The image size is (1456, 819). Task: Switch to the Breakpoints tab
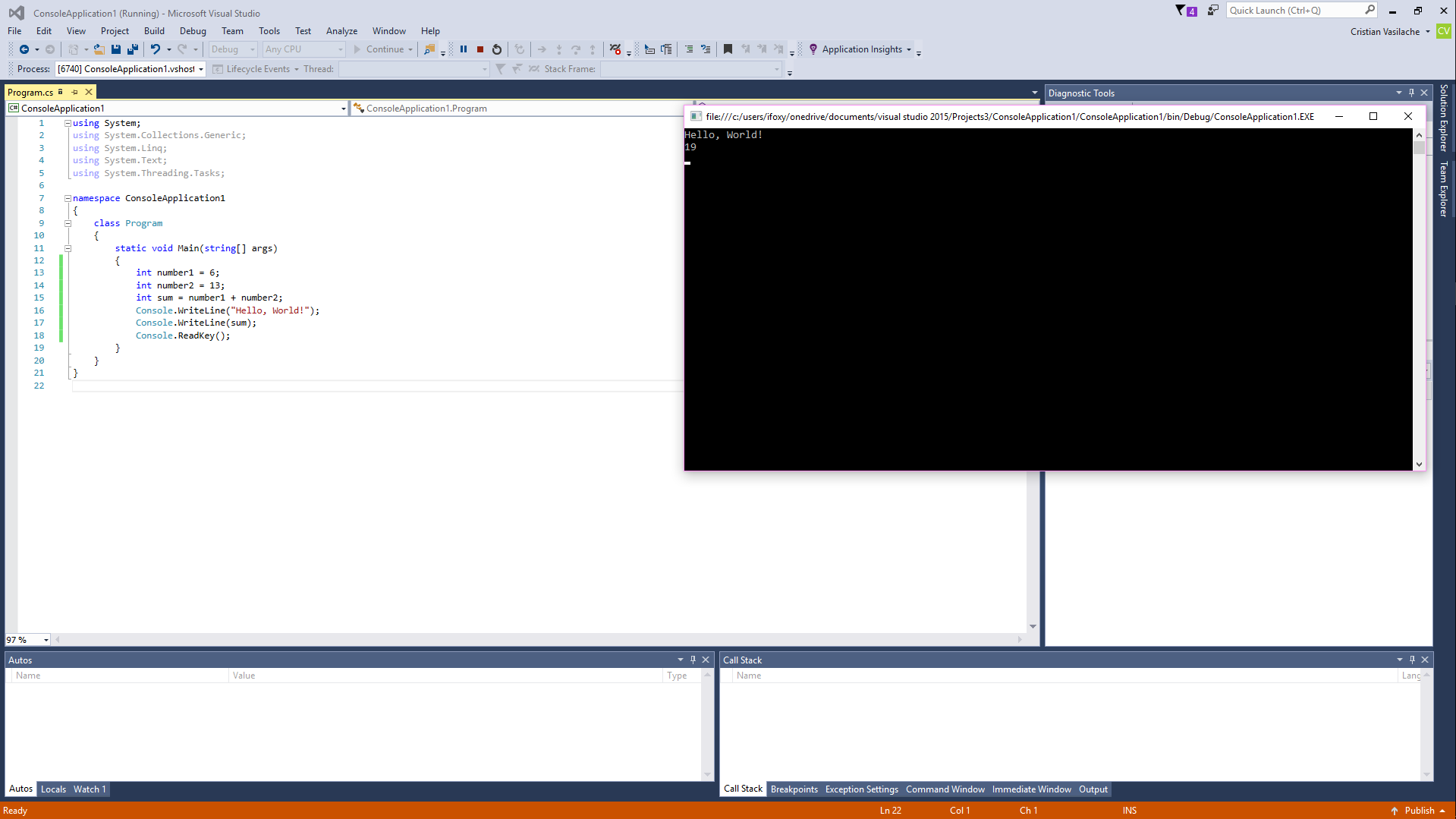794,789
